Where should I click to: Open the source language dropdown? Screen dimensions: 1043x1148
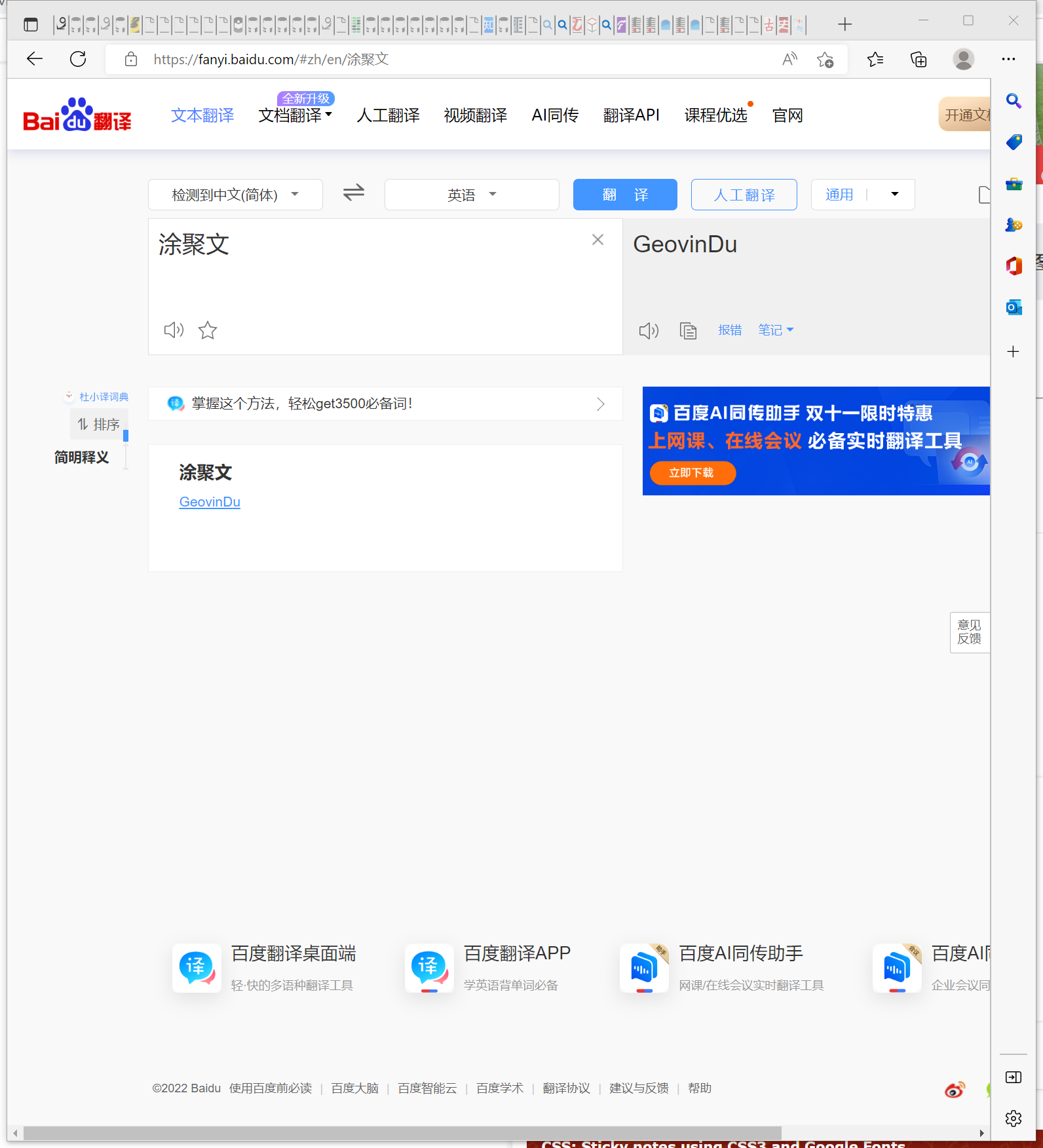pyautogui.click(x=235, y=195)
